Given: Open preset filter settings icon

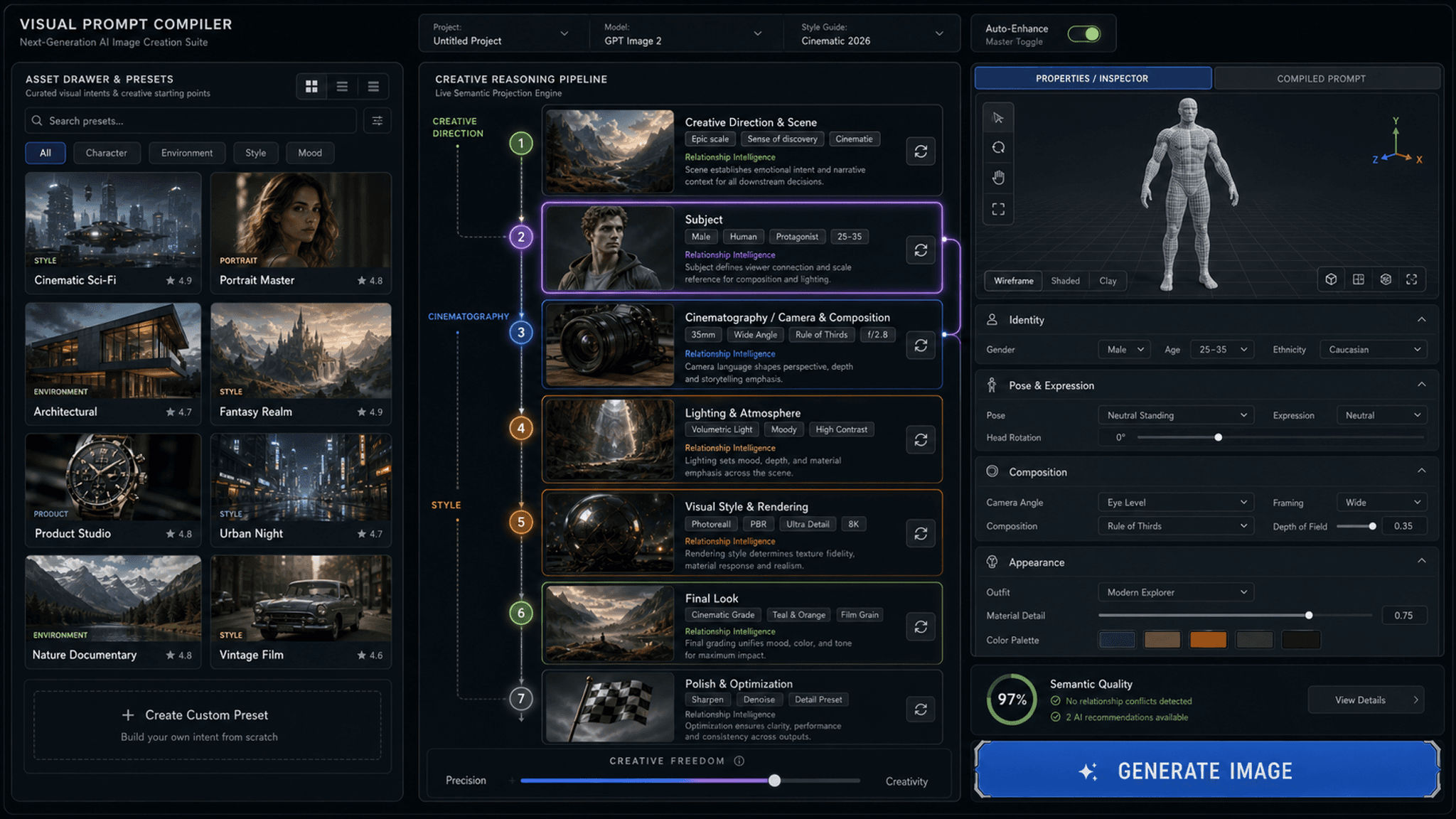Looking at the screenshot, I should [378, 121].
